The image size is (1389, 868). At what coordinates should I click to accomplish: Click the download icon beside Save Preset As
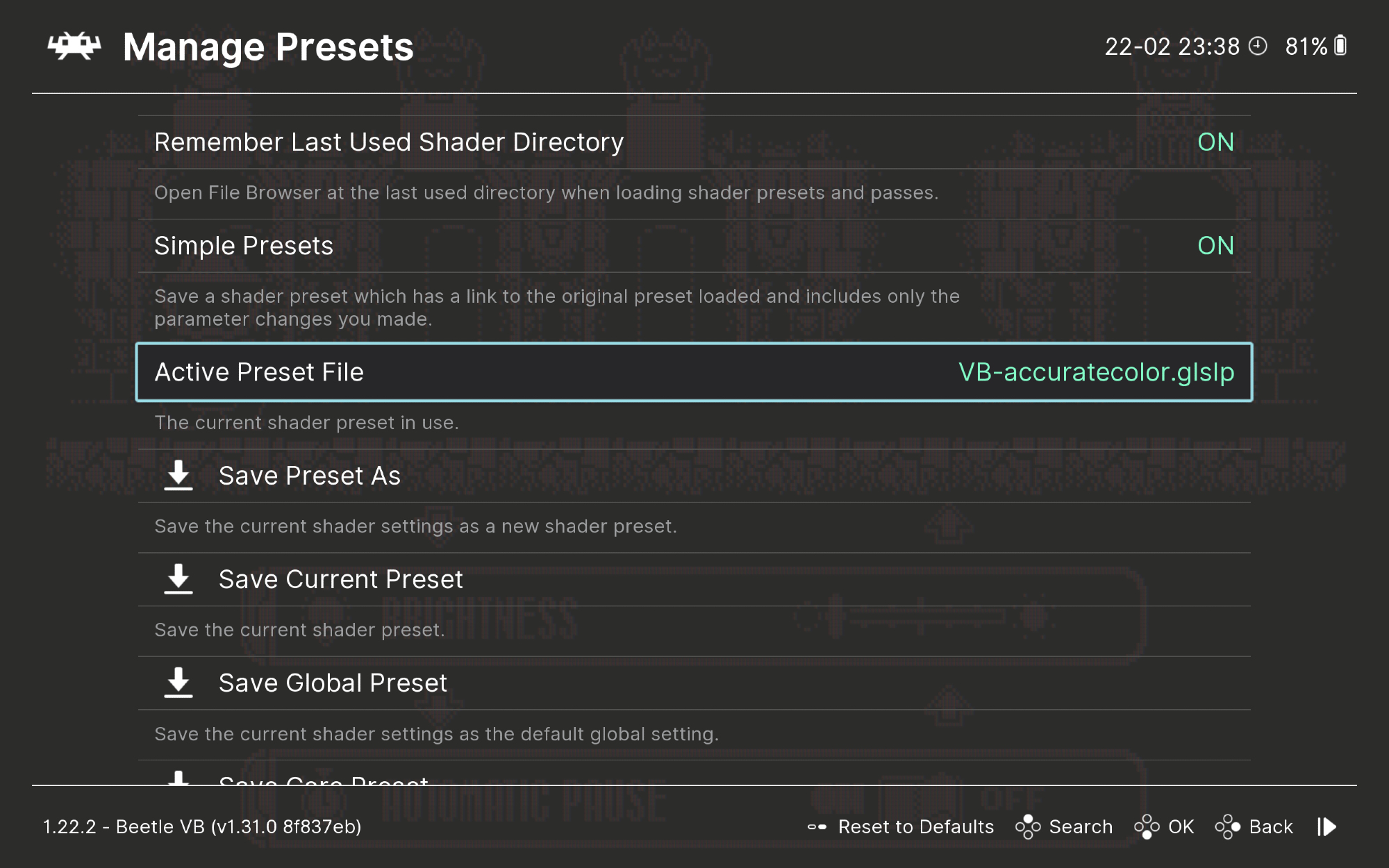point(178,476)
